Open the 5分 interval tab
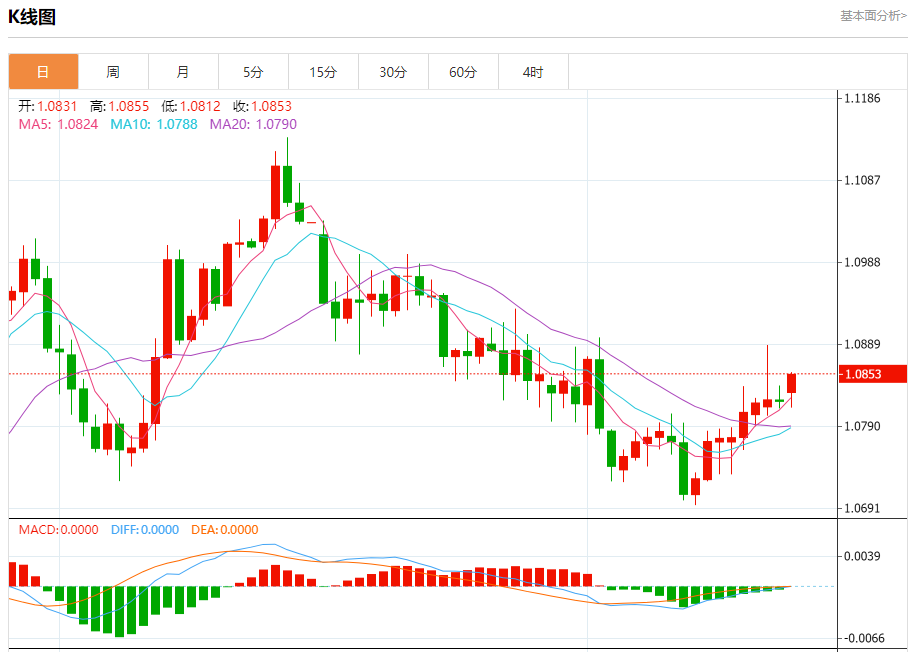The image size is (916, 652). tap(253, 72)
